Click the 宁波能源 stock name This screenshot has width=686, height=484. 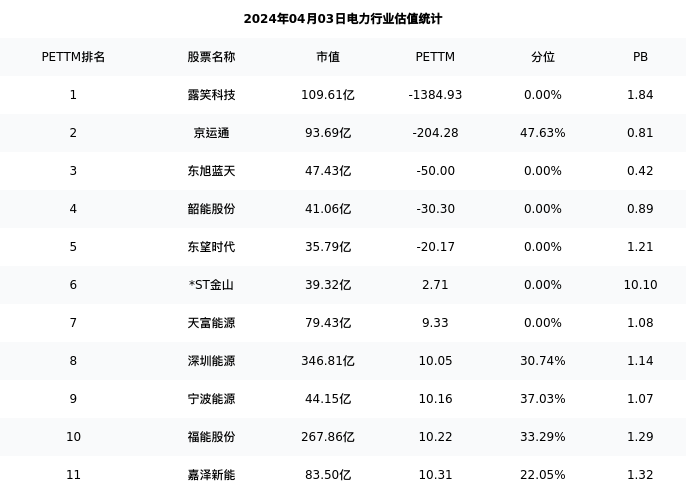tap(211, 399)
